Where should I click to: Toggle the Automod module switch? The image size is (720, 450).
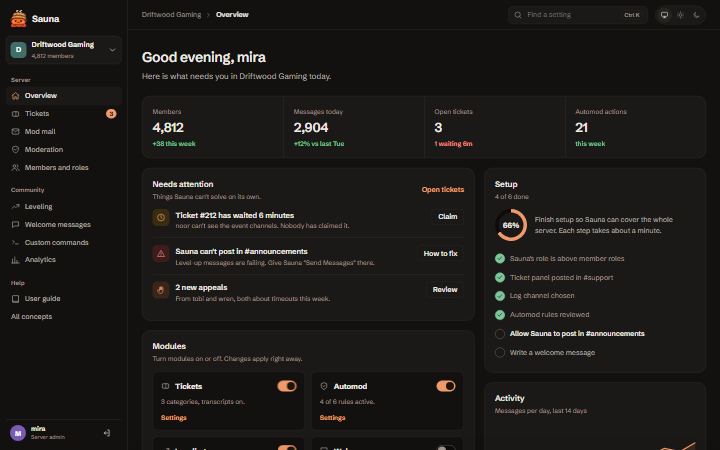pyautogui.click(x=446, y=386)
